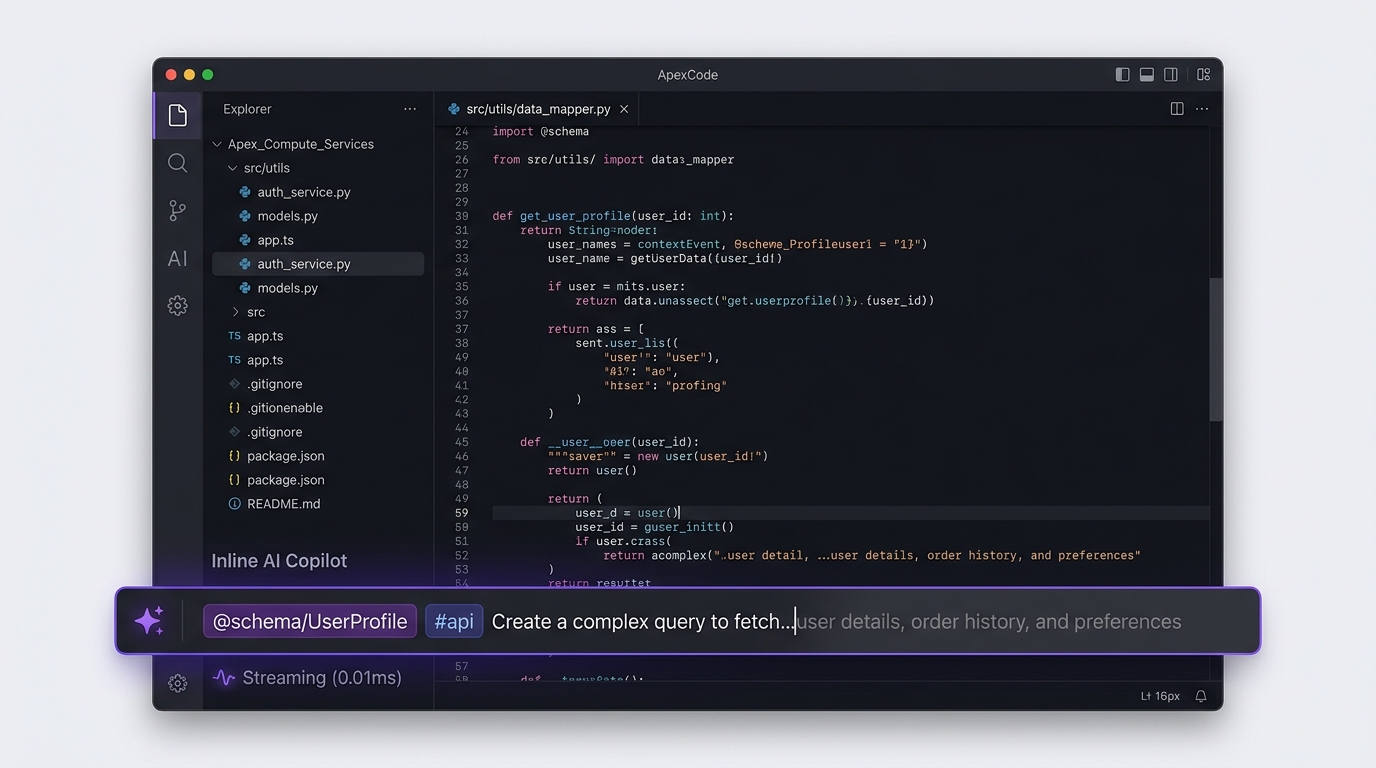This screenshot has height=768, width=1376.
Task: Toggle the primary sidebar layout icon
Action: (x=1123, y=74)
